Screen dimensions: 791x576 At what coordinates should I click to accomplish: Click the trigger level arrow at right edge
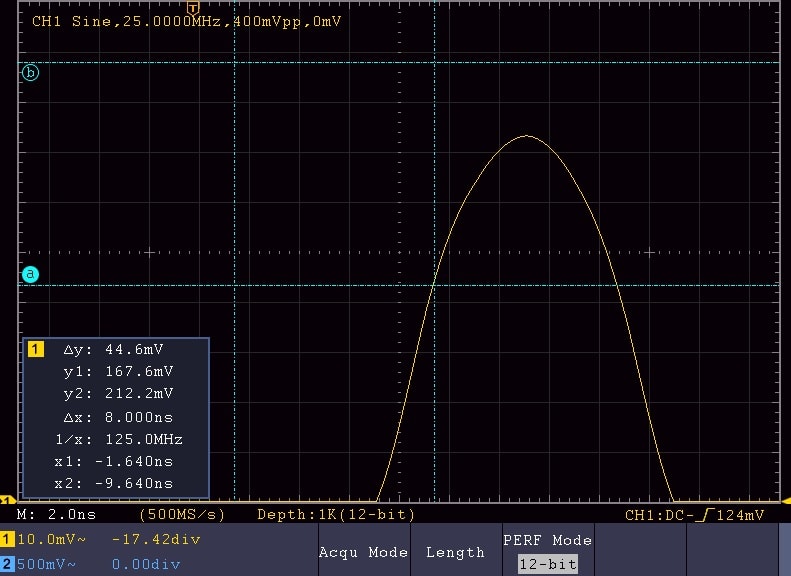coord(786,501)
